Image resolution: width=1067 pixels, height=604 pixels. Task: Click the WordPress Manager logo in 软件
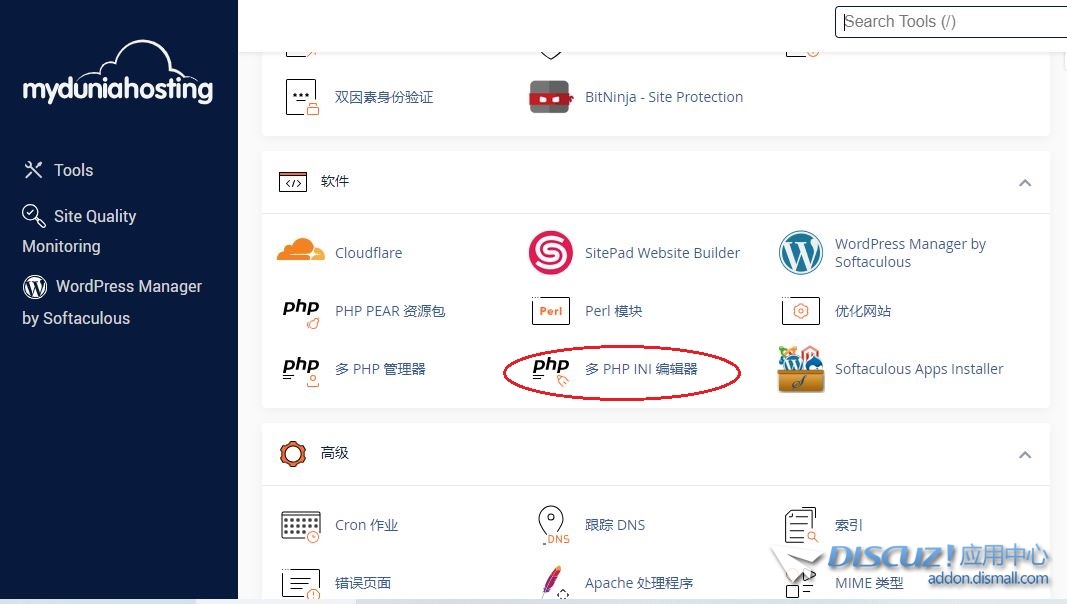pyautogui.click(x=801, y=253)
